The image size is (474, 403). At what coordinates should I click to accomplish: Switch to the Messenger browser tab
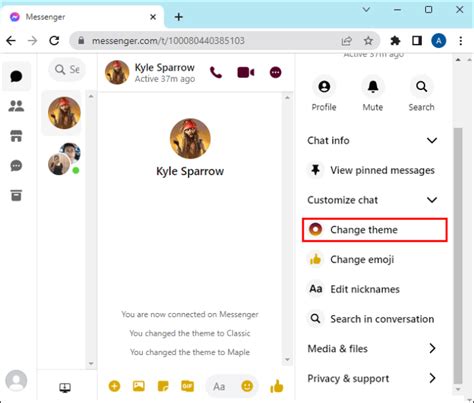click(82, 17)
